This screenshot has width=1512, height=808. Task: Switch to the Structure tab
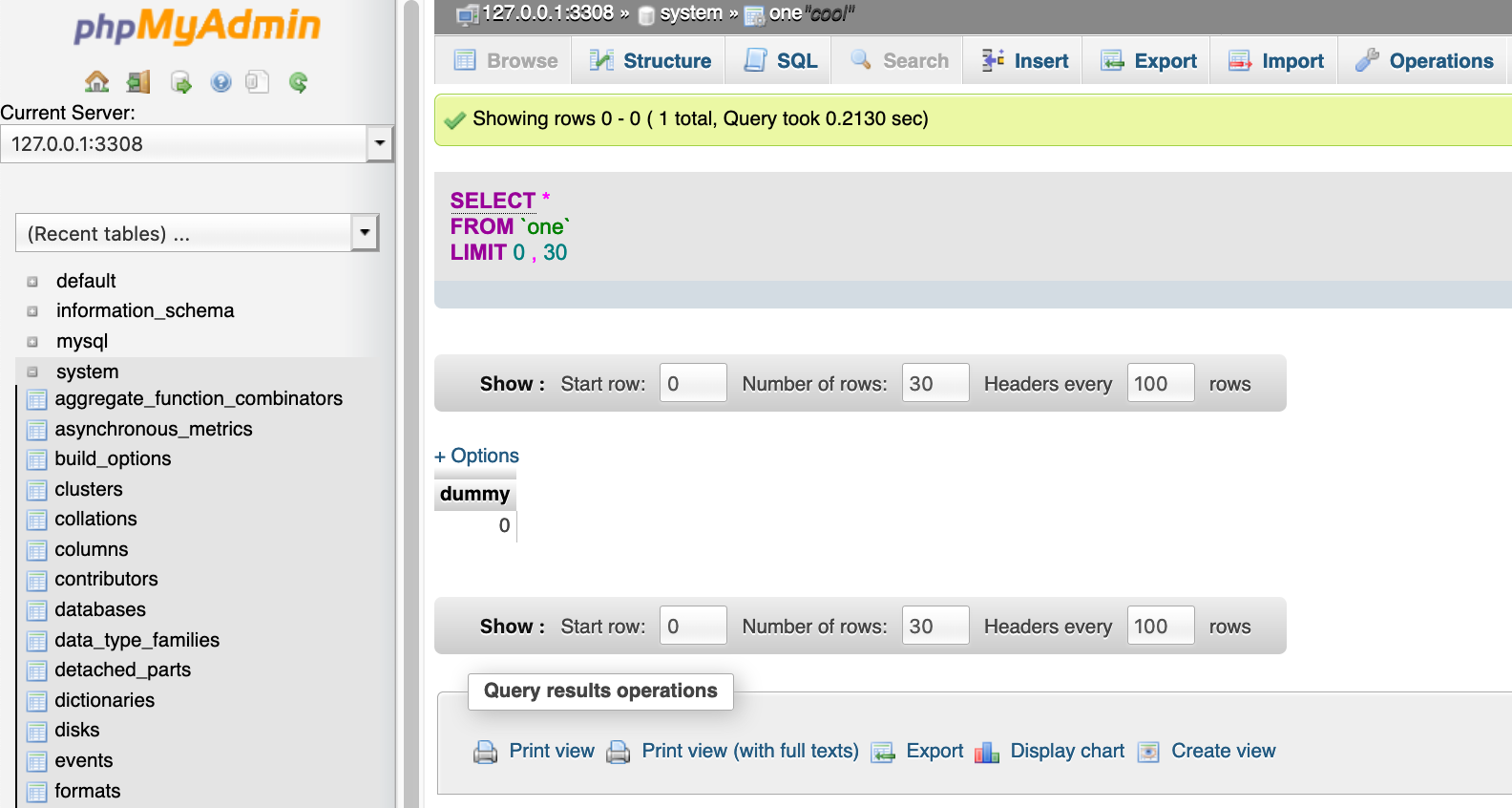[648, 60]
